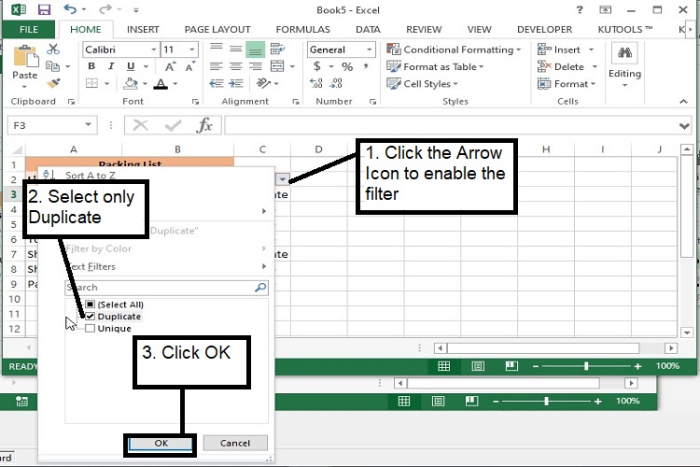Open Conditional Formatting dropdown

(x=454, y=50)
